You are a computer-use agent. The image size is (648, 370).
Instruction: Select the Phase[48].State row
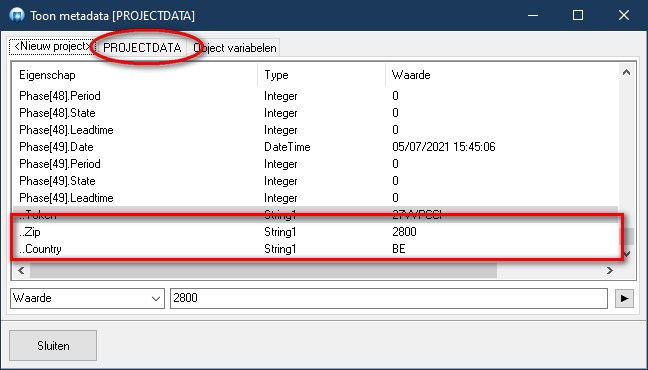tap(316, 113)
